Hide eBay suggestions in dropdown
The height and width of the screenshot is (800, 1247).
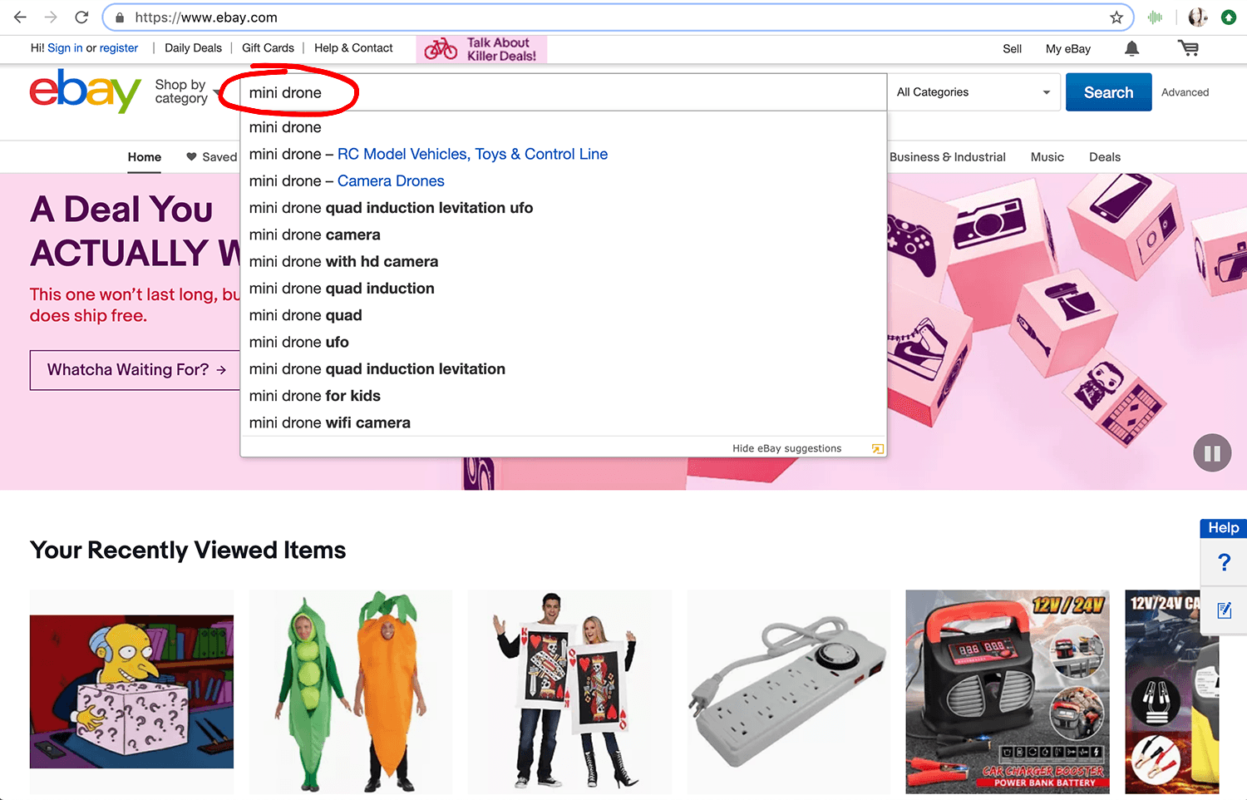787,448
